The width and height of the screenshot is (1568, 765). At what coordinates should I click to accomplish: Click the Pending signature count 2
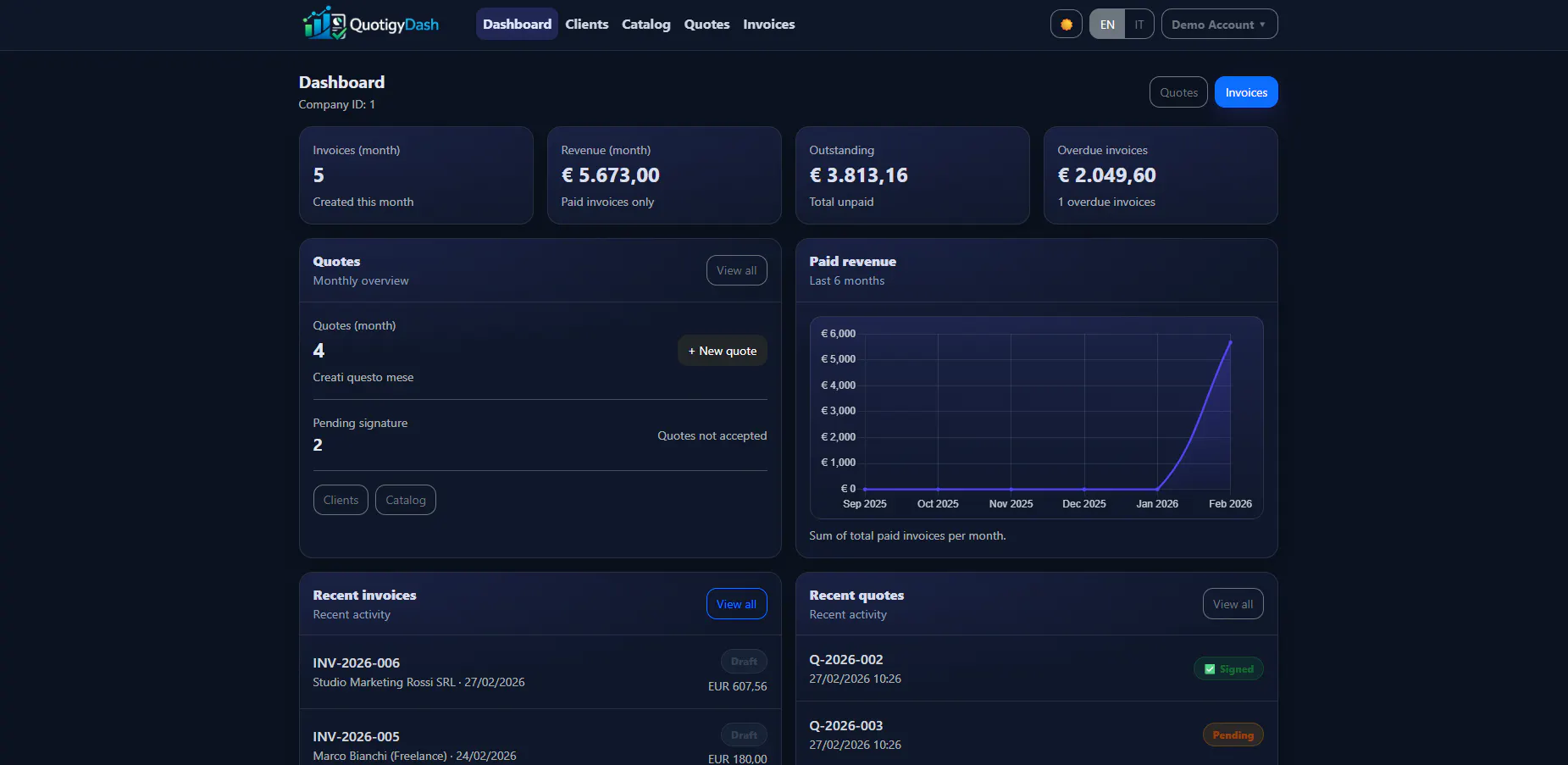coord(318,445)
